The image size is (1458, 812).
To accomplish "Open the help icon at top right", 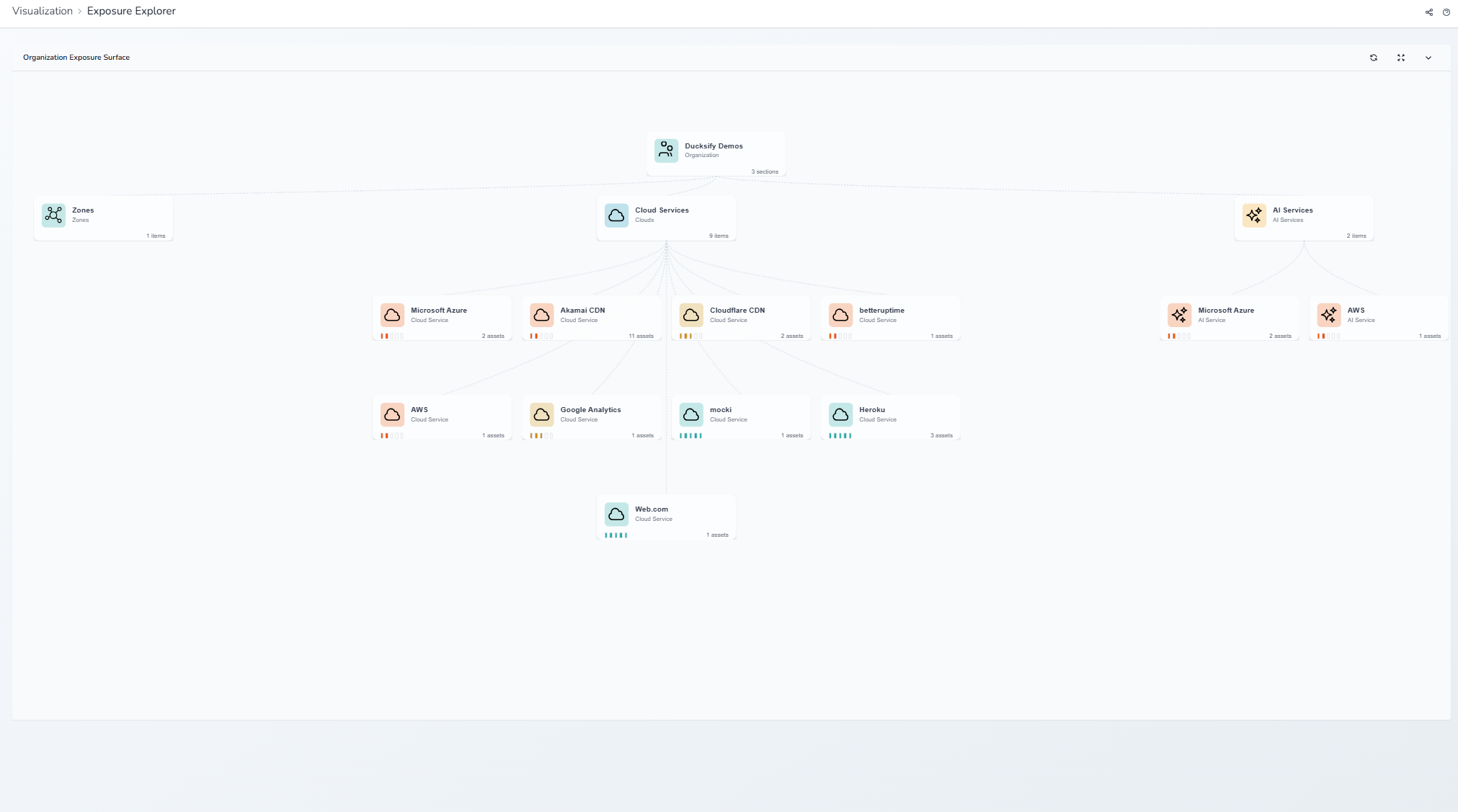I will 1446,12.
